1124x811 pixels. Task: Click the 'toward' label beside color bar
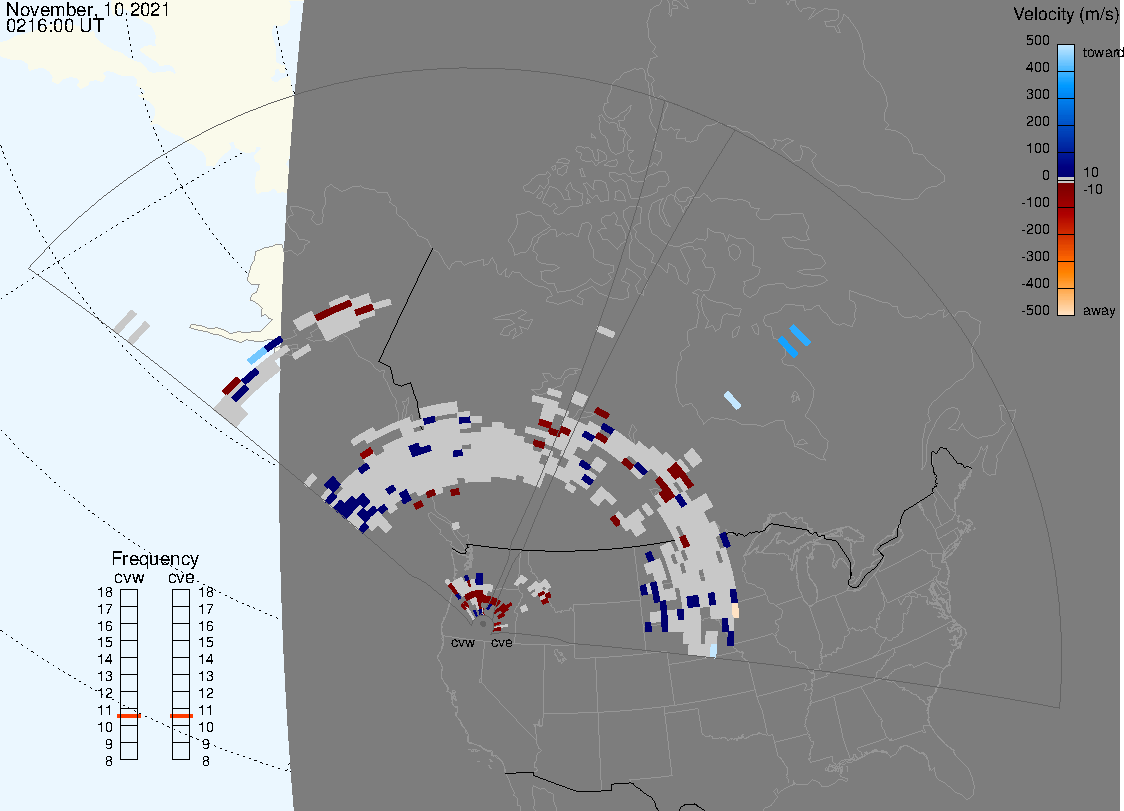point(1102,52)
